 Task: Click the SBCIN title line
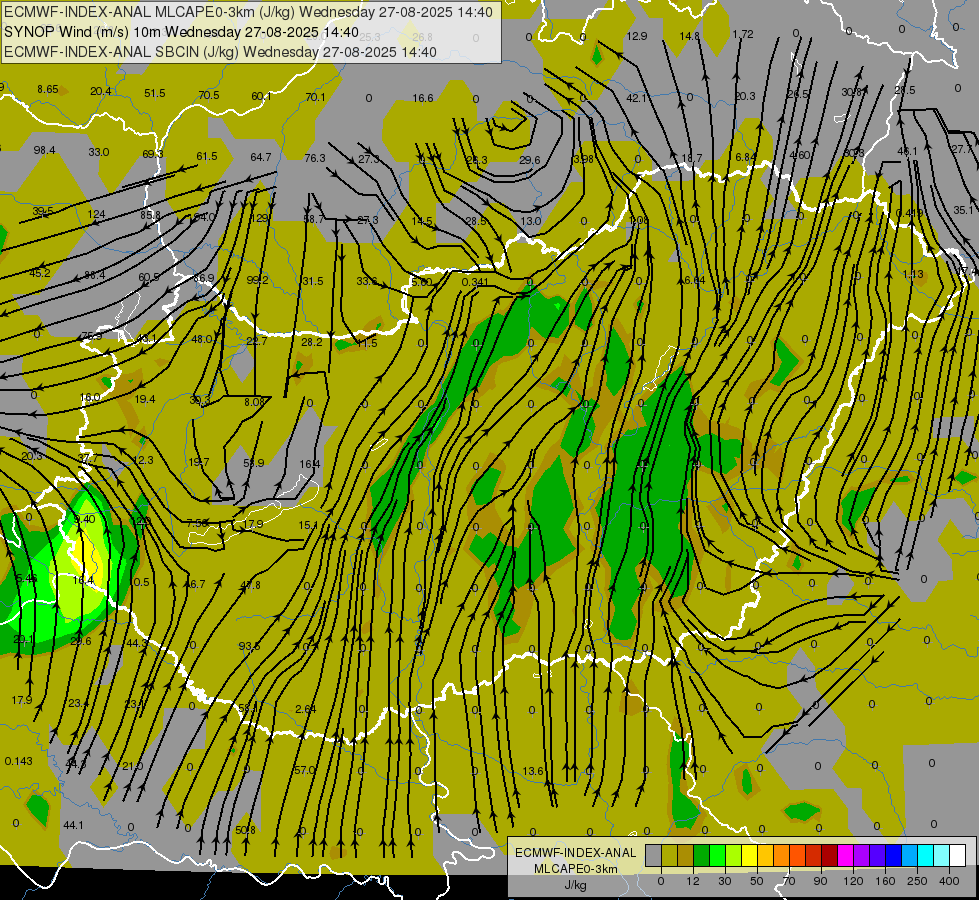coord(220,52)
